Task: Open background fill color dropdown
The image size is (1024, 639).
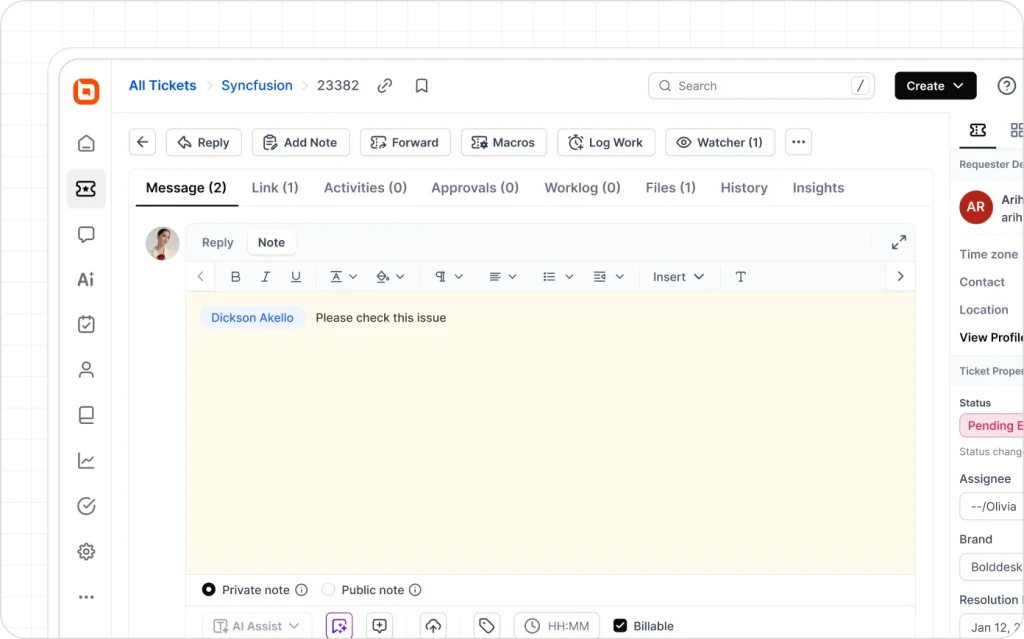Action: (390, 277)
